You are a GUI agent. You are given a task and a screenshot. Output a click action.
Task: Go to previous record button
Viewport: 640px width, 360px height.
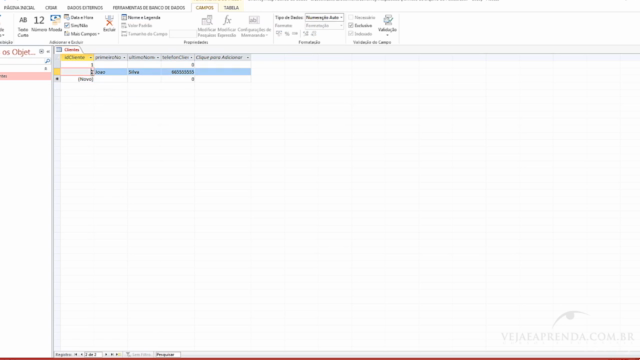pyautogui.click(x=81, y=355)
